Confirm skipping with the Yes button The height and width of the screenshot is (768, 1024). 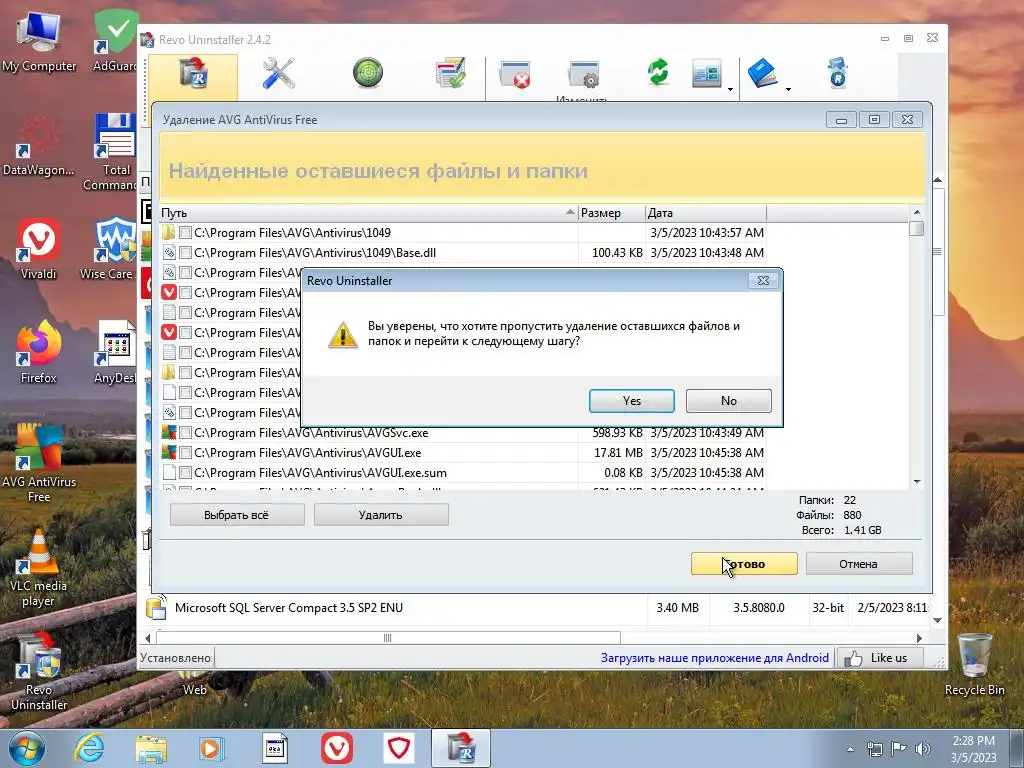coord(632,401)
